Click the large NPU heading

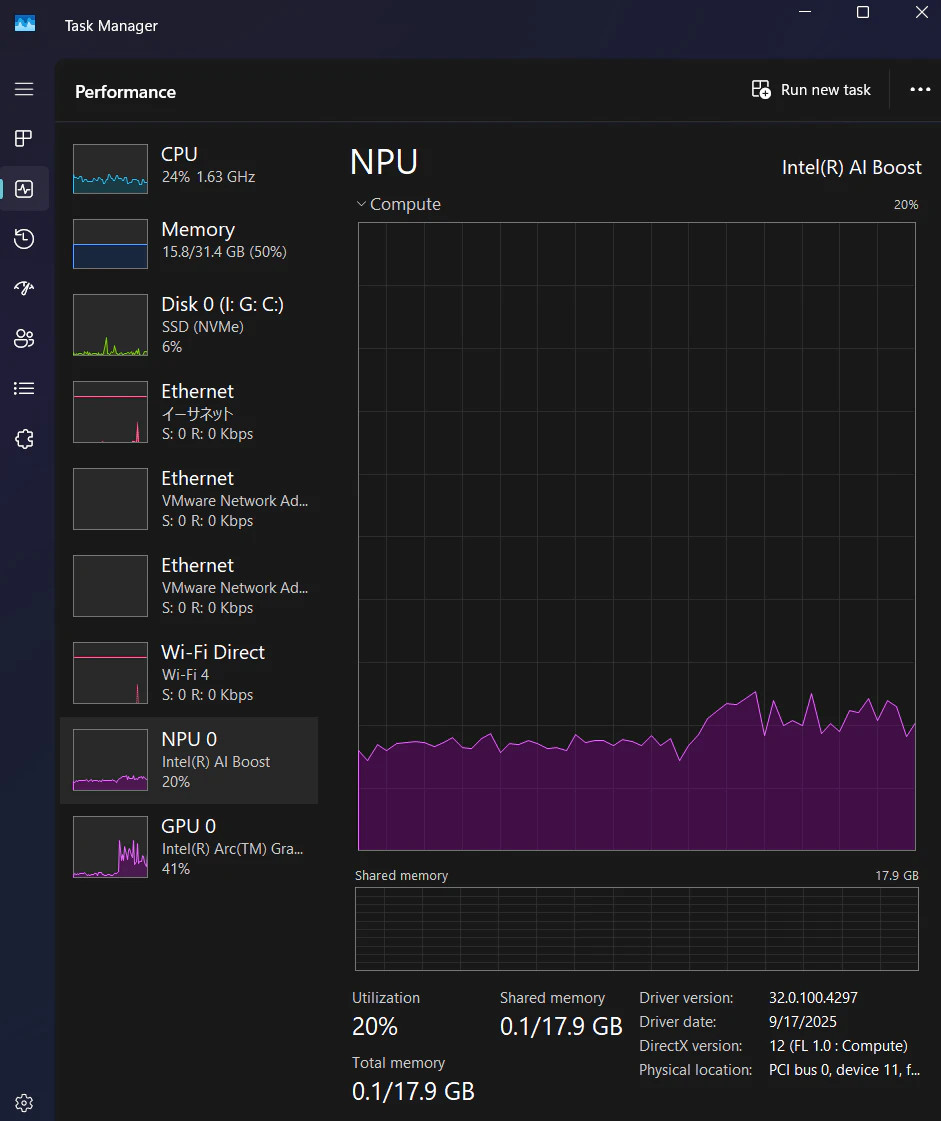pos(384,162)
